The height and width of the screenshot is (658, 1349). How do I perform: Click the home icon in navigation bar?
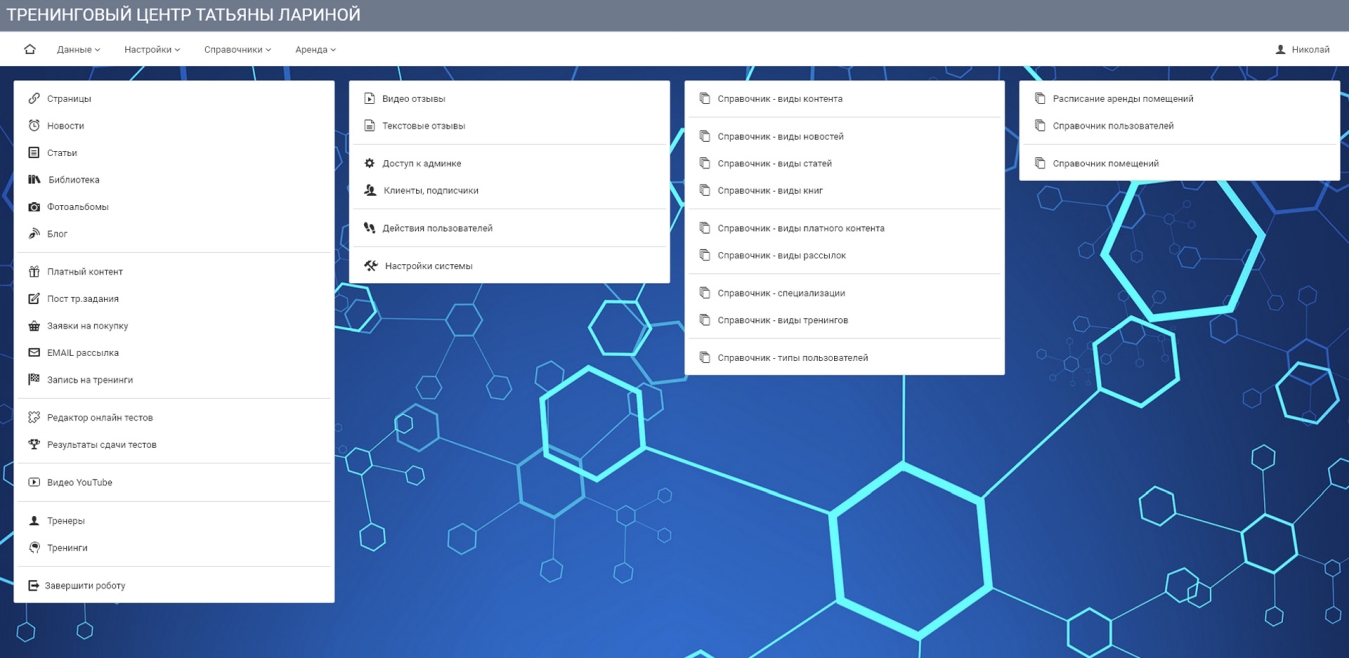[x=30, y=49]
